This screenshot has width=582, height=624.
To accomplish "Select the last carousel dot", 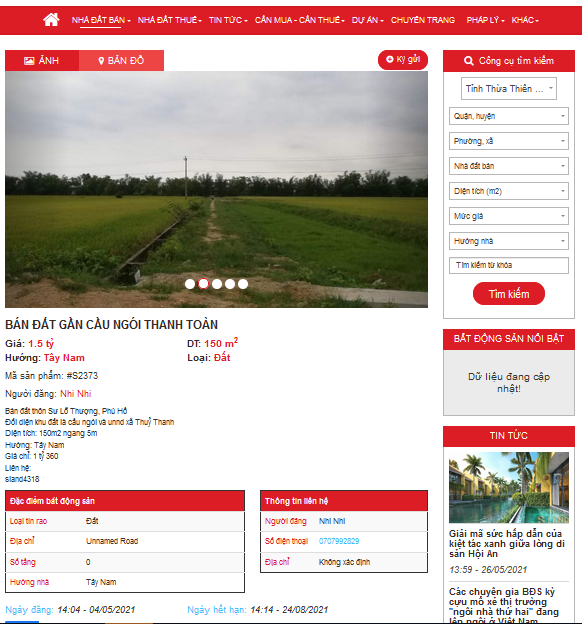I will [x=243, y=284].
